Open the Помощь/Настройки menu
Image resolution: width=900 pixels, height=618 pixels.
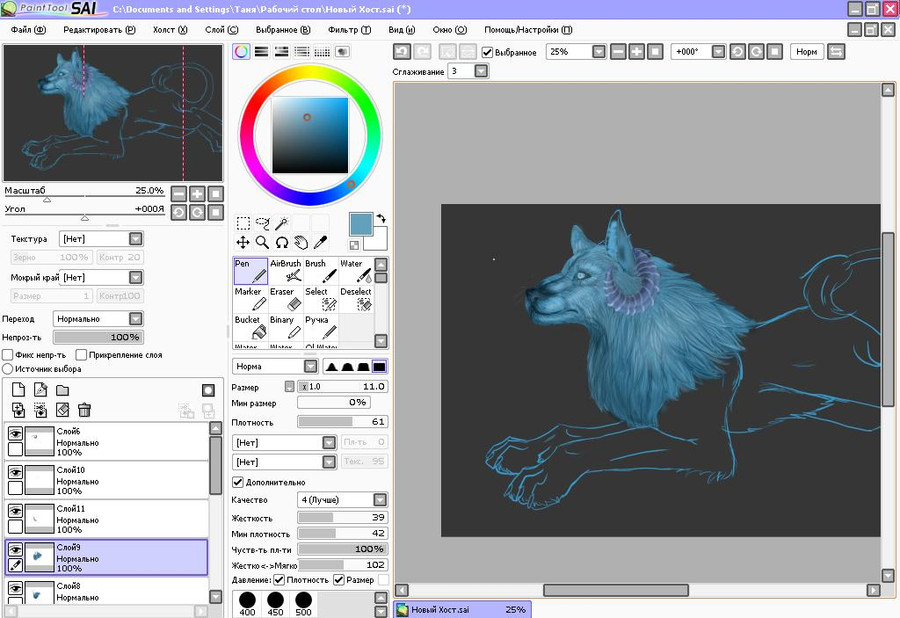pos(528,30)
